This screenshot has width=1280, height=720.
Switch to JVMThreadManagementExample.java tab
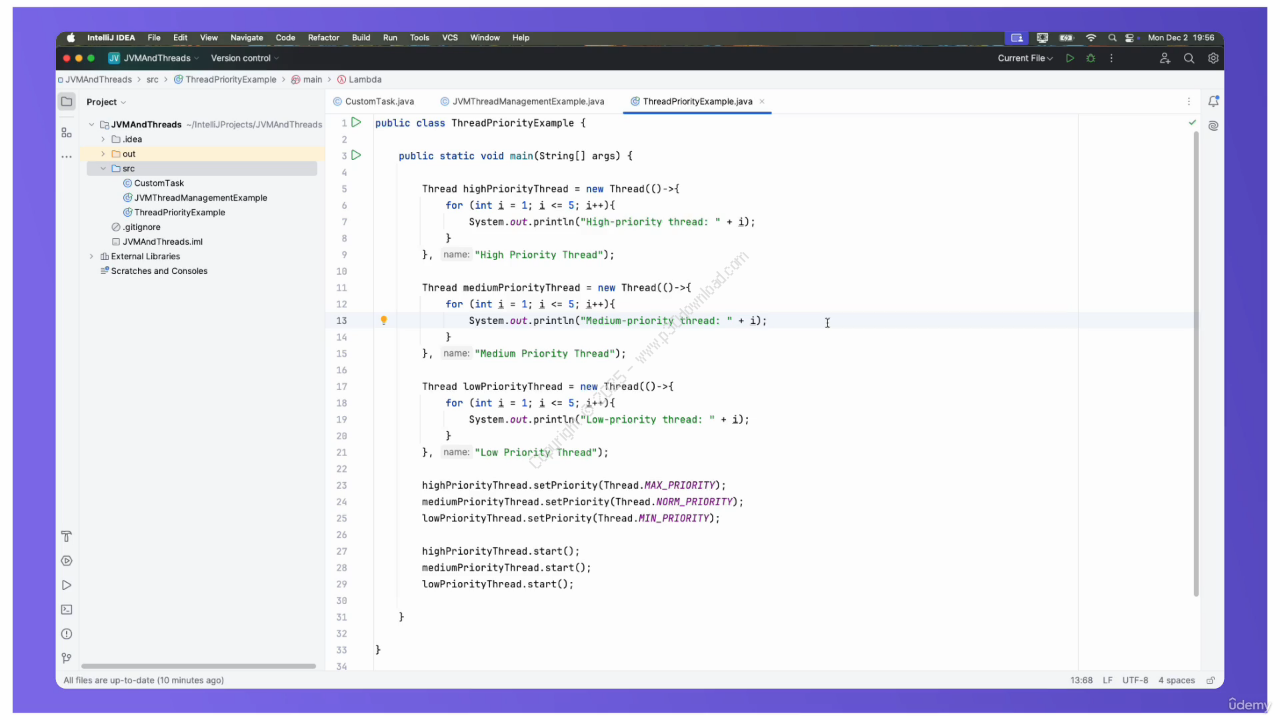[x=522, y=101]
